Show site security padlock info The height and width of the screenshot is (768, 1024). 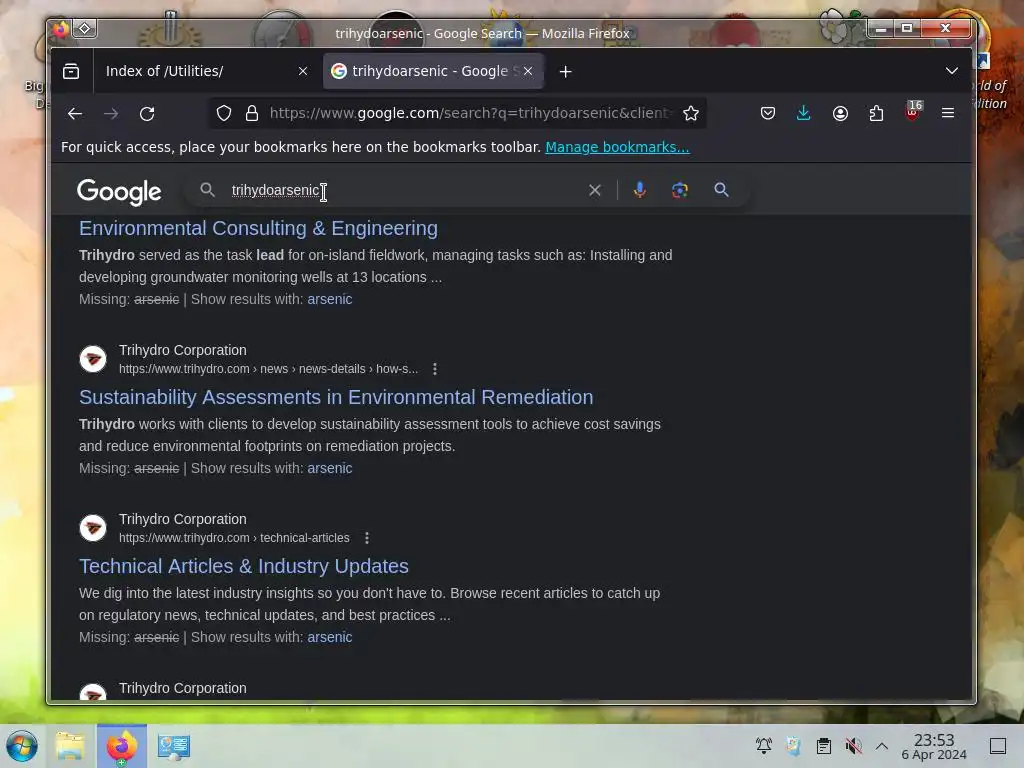tap(252, 114)
